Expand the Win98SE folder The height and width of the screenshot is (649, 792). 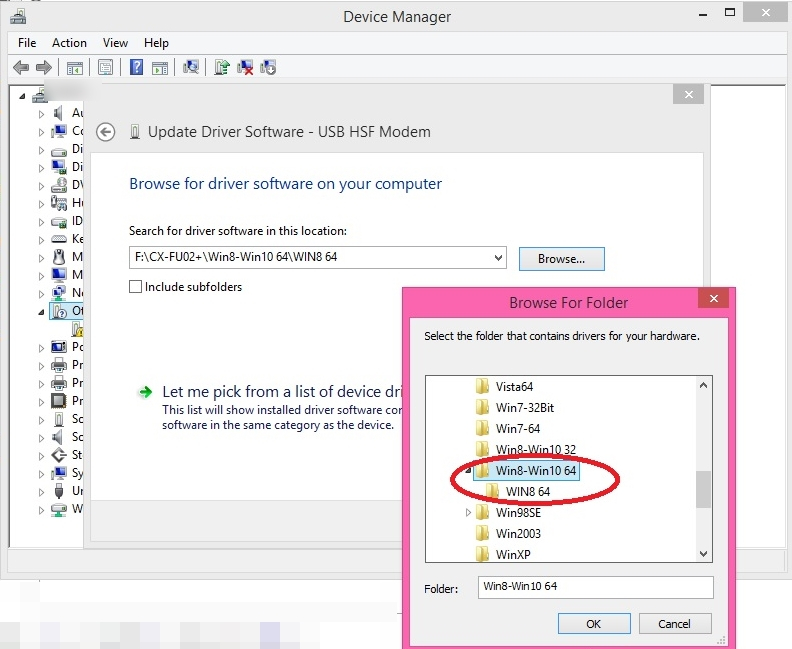(468, 513)
